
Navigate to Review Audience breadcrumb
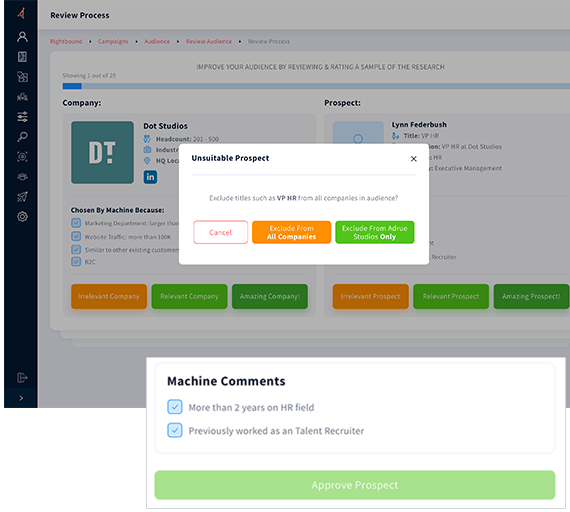point(209,41)
